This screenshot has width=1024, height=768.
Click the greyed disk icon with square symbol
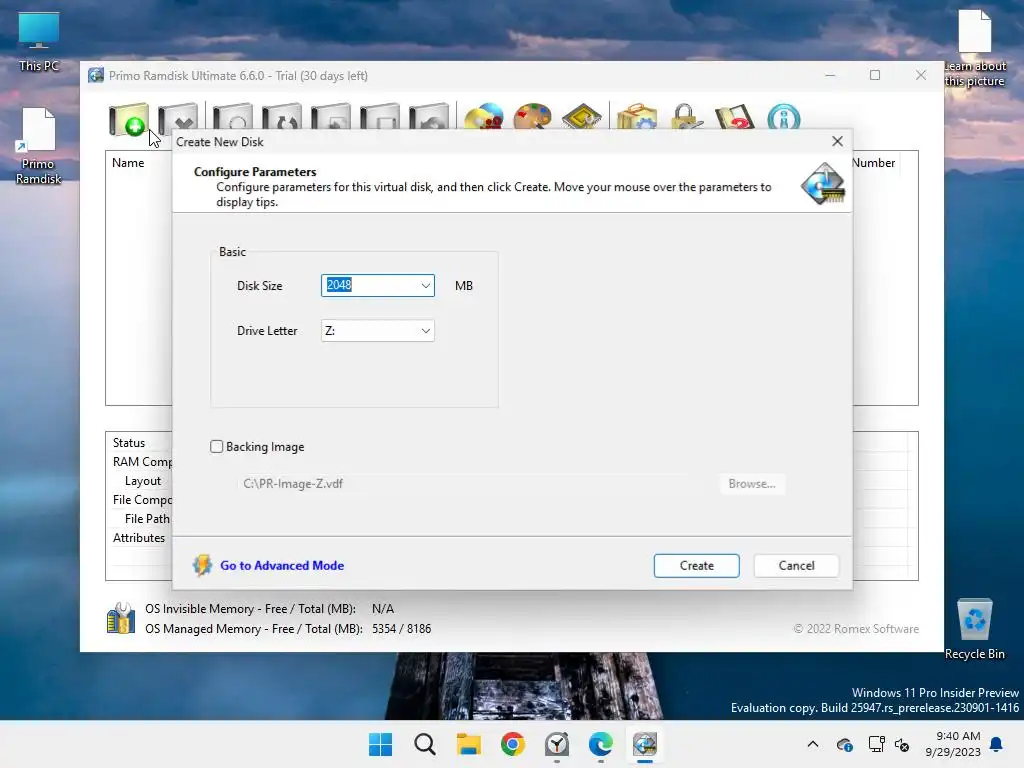[x=379, y=117]
